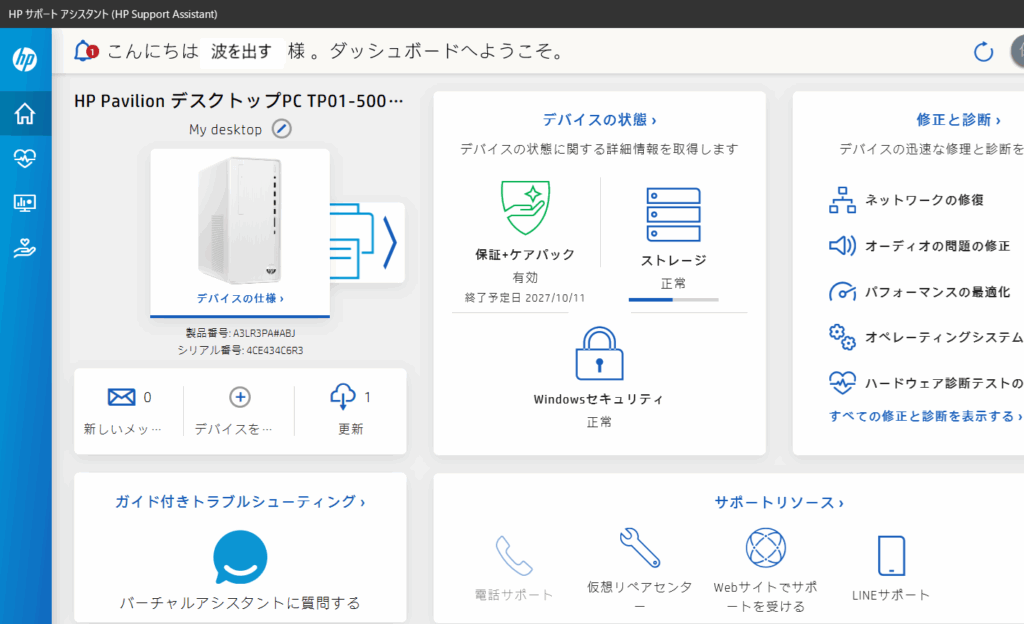
Task: Click the HP logo in the sidebar
Action: tap(25, 59)
